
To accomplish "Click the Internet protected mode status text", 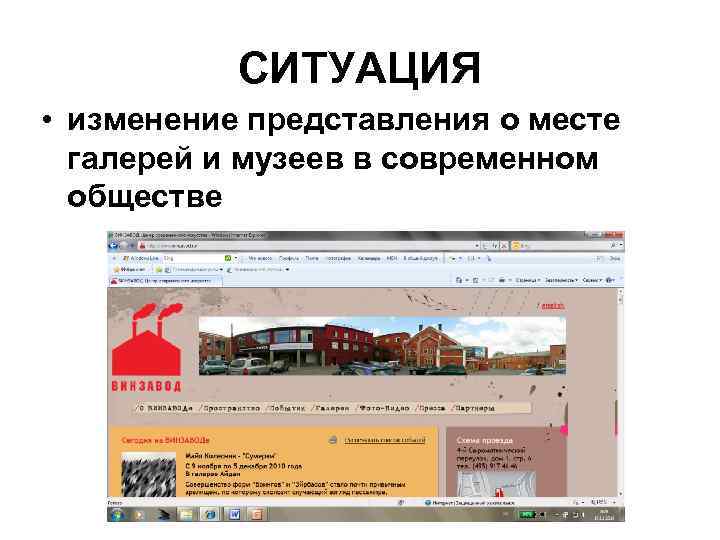I will coord(469,502).
